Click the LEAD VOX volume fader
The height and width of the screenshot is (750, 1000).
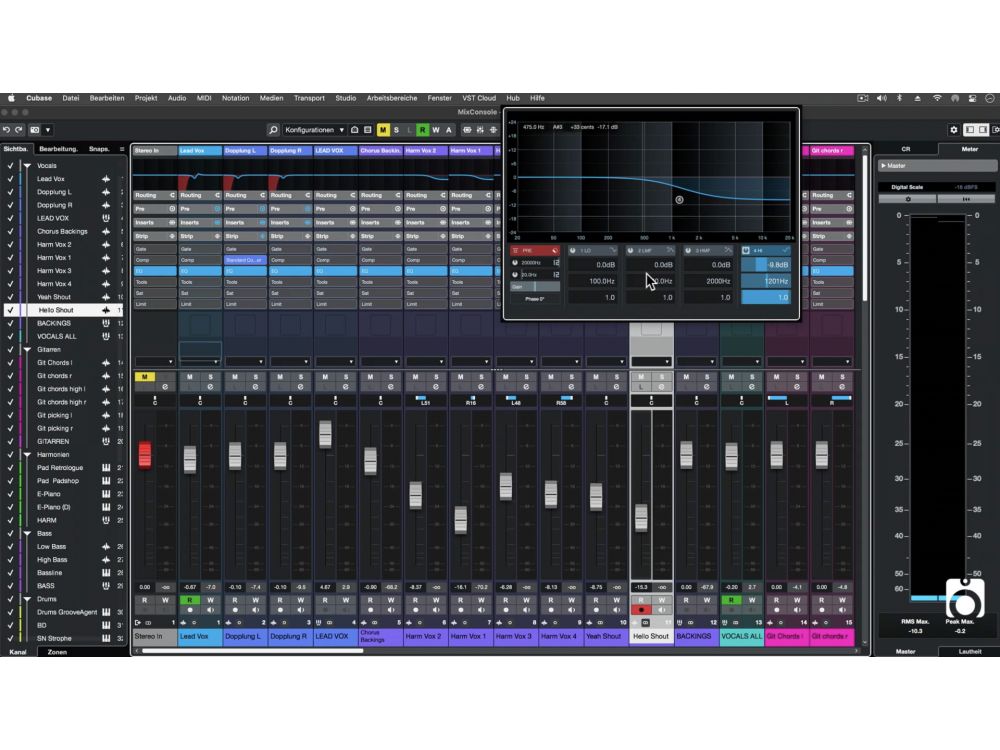325,434
